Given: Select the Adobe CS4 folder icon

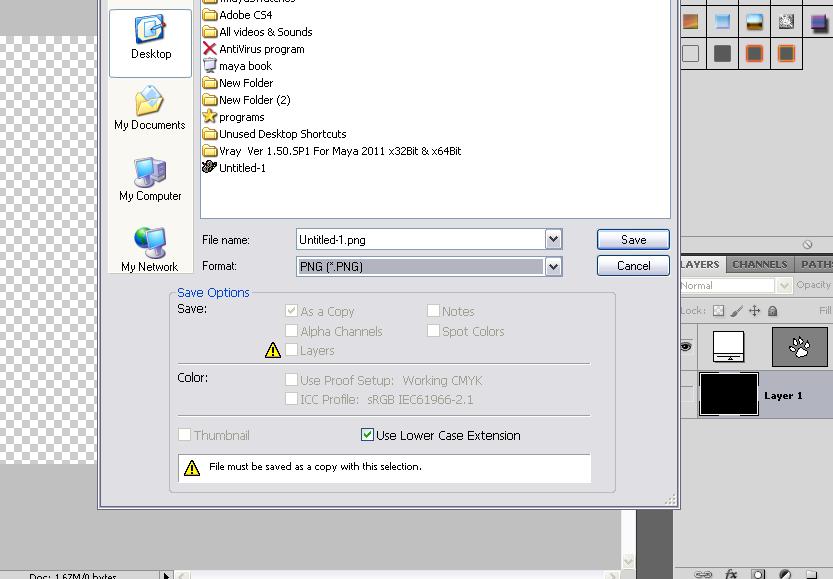Looking at the screenshot, I should point(210,15).
